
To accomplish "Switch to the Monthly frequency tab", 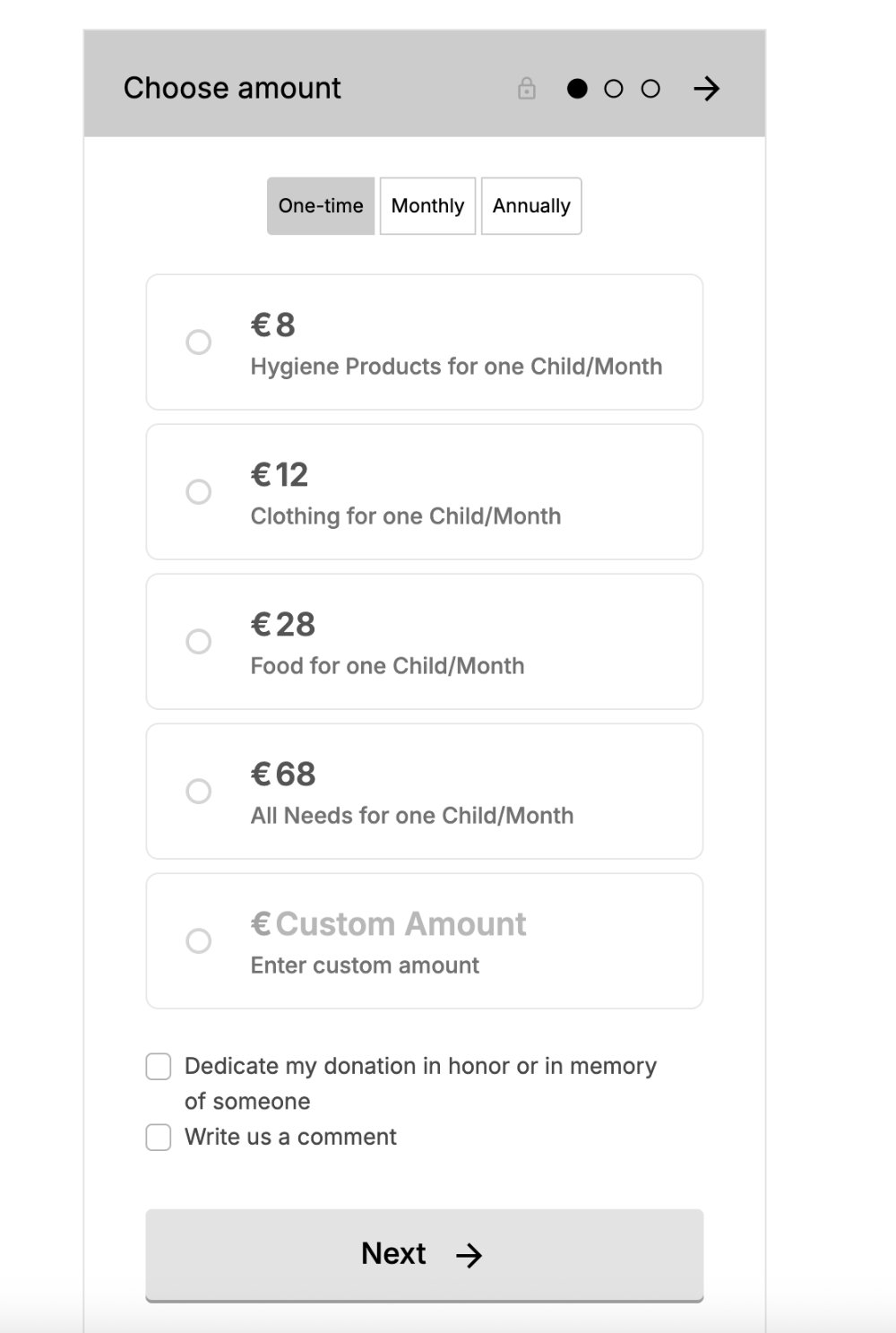I will pos(427,206).
